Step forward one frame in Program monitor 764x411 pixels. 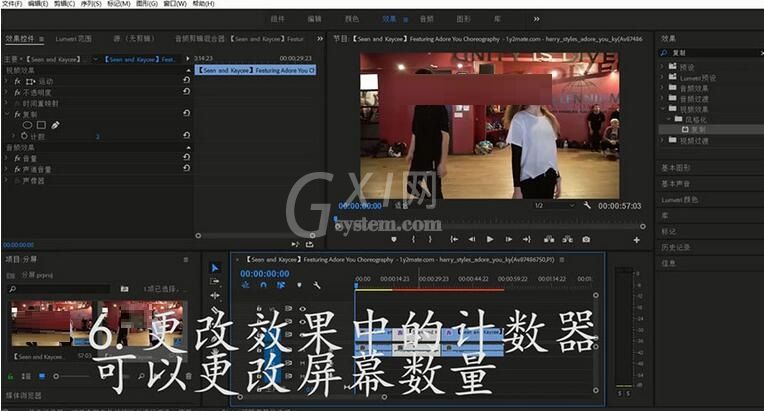508,239
